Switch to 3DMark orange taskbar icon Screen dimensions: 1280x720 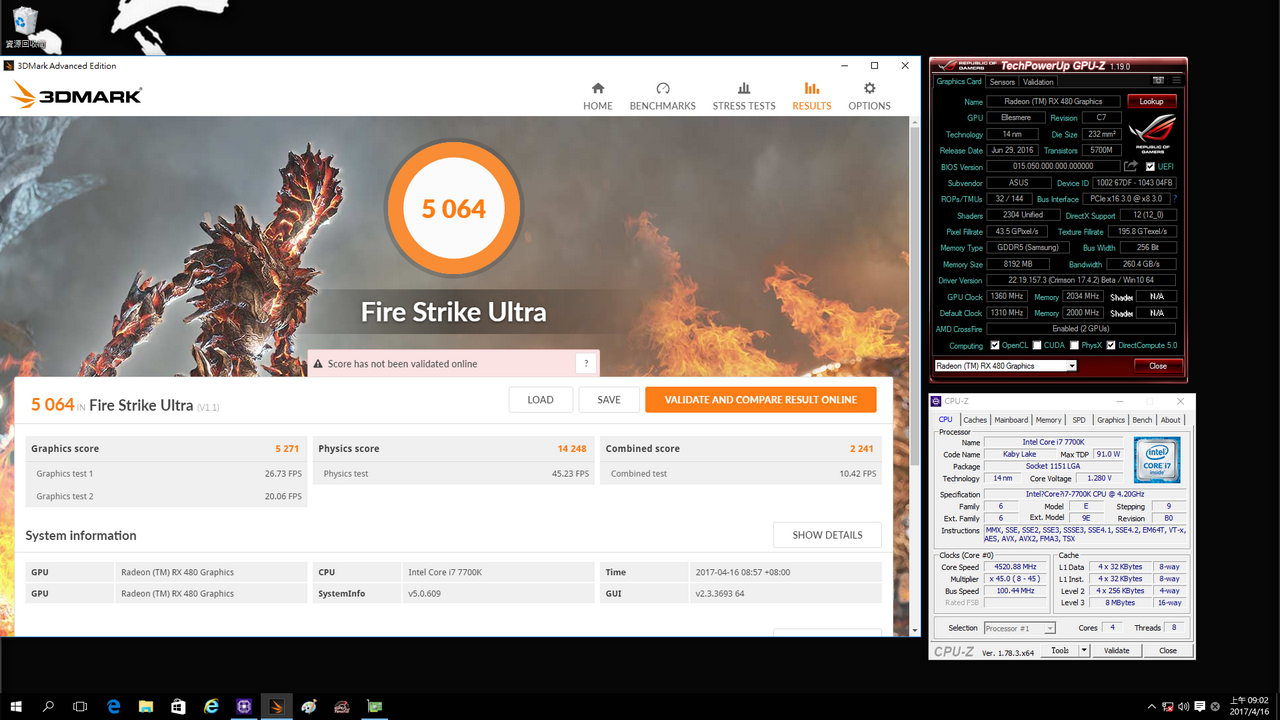point(277,706)
